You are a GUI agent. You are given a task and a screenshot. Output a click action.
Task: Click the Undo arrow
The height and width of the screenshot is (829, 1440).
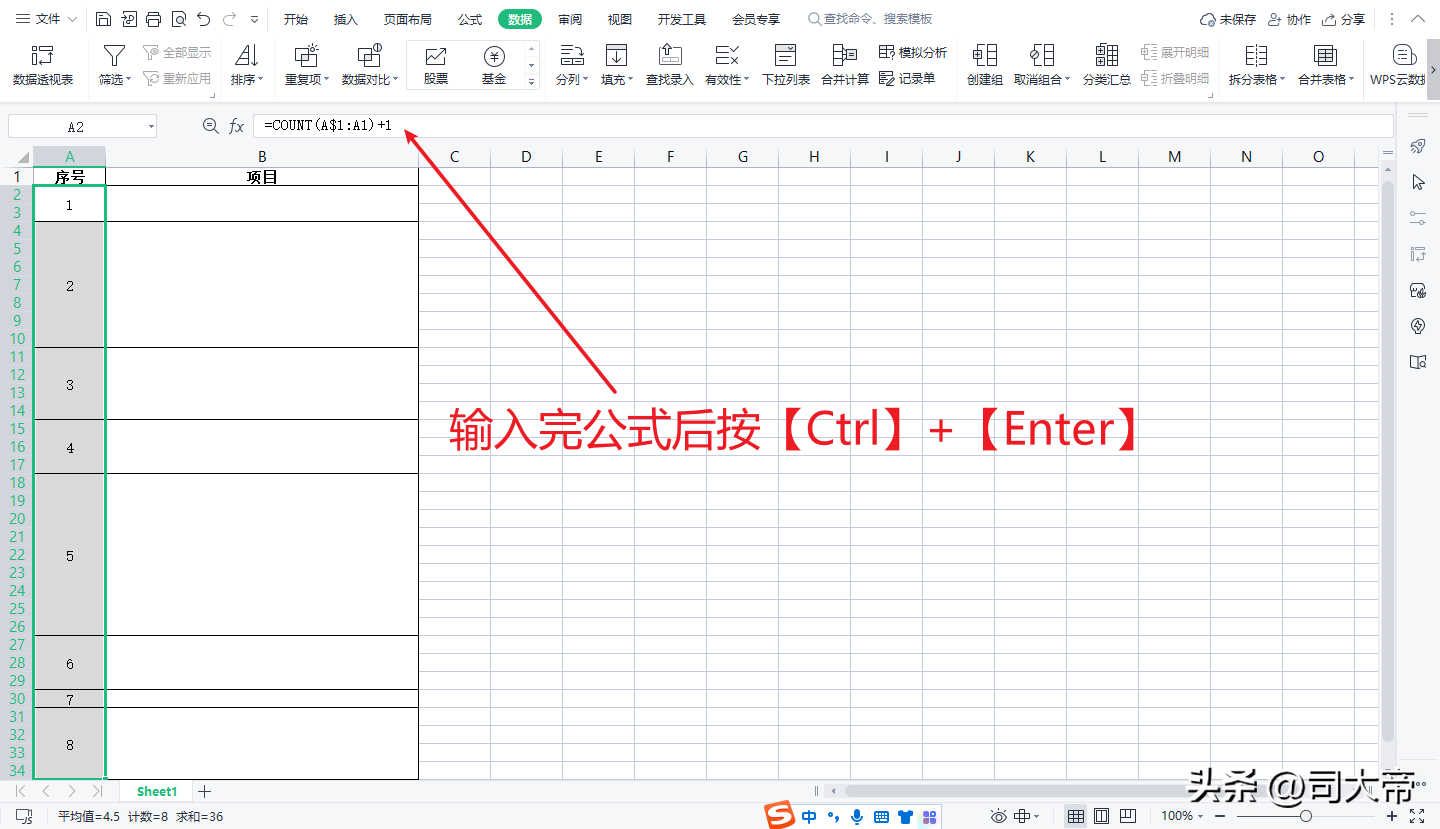coord(204,19)
